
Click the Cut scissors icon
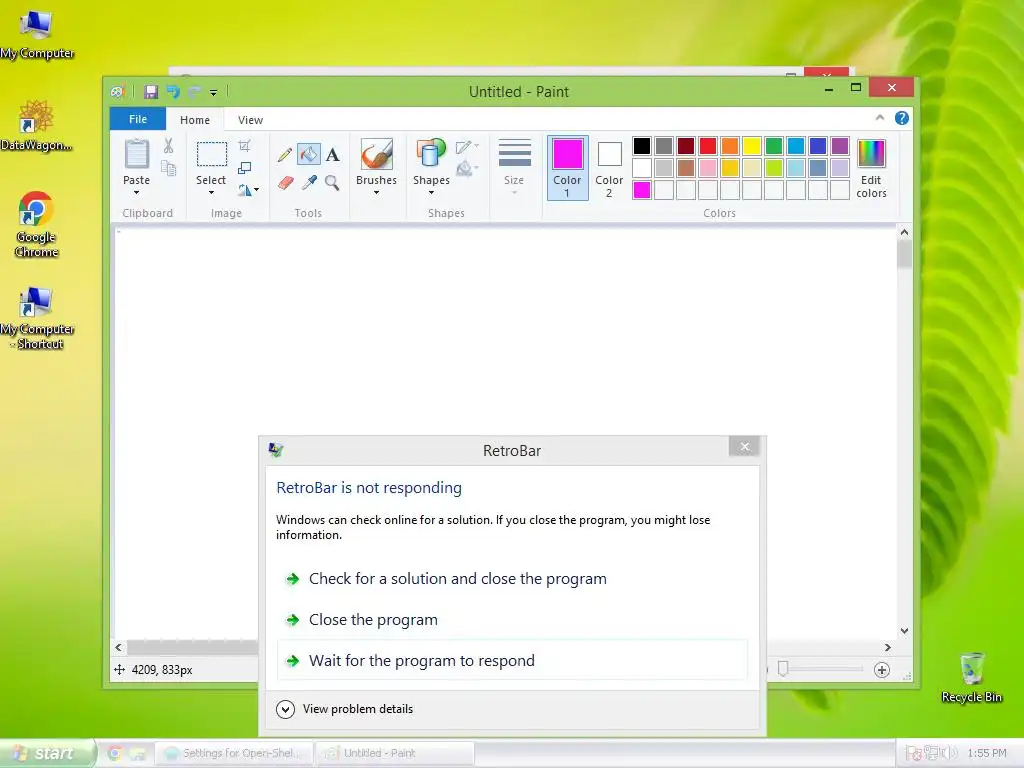click(x=168, y=146)
